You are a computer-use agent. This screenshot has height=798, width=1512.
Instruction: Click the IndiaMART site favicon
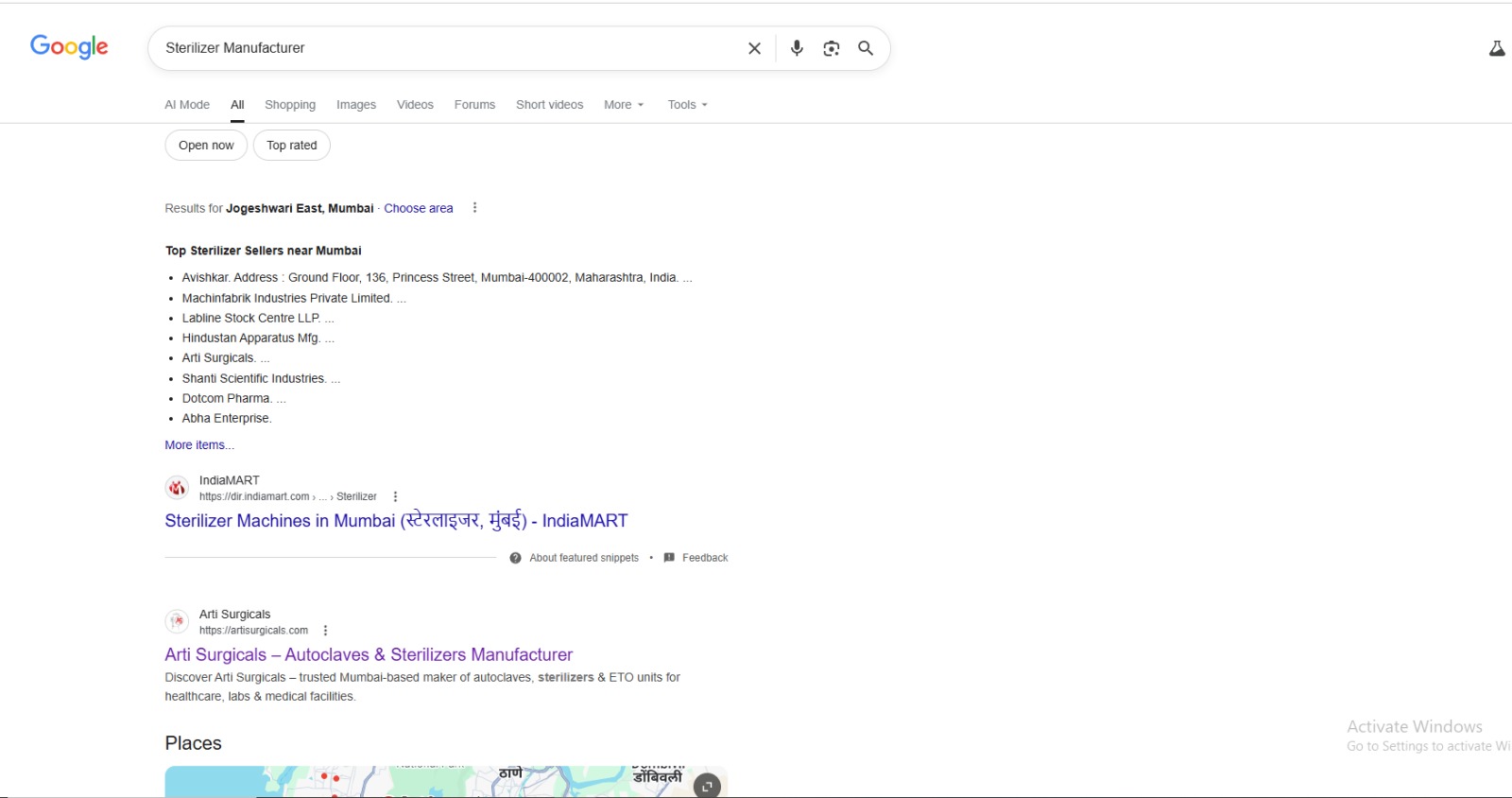click(x=177, y=488)
